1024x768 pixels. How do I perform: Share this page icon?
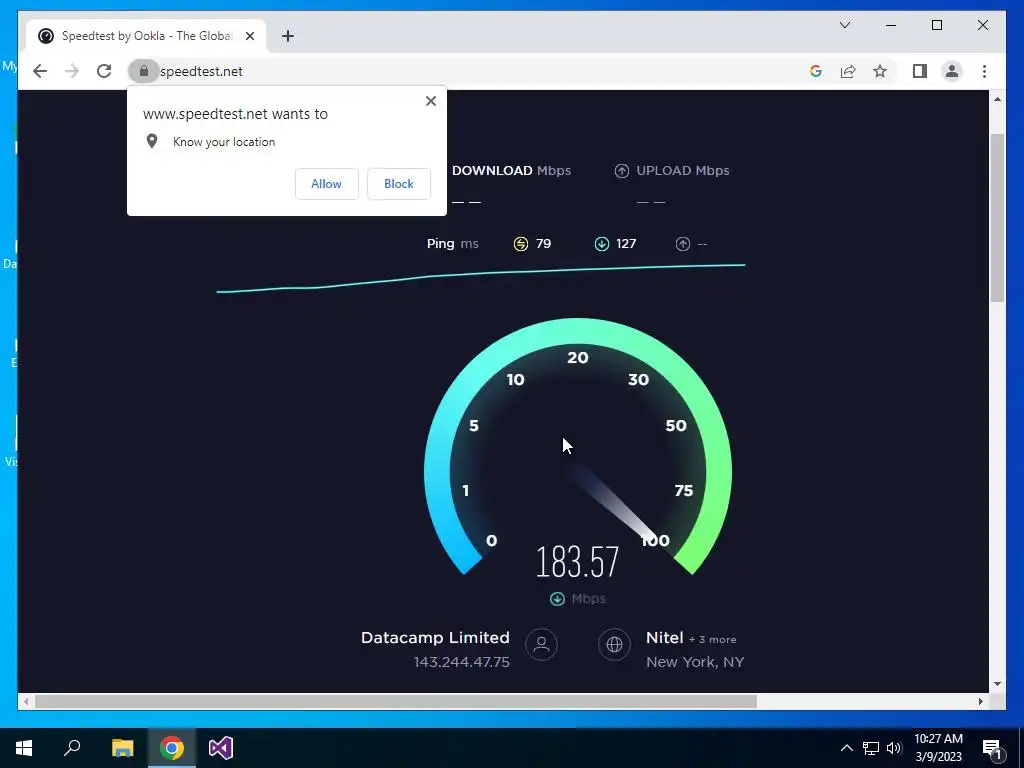[x=848, y=71]
